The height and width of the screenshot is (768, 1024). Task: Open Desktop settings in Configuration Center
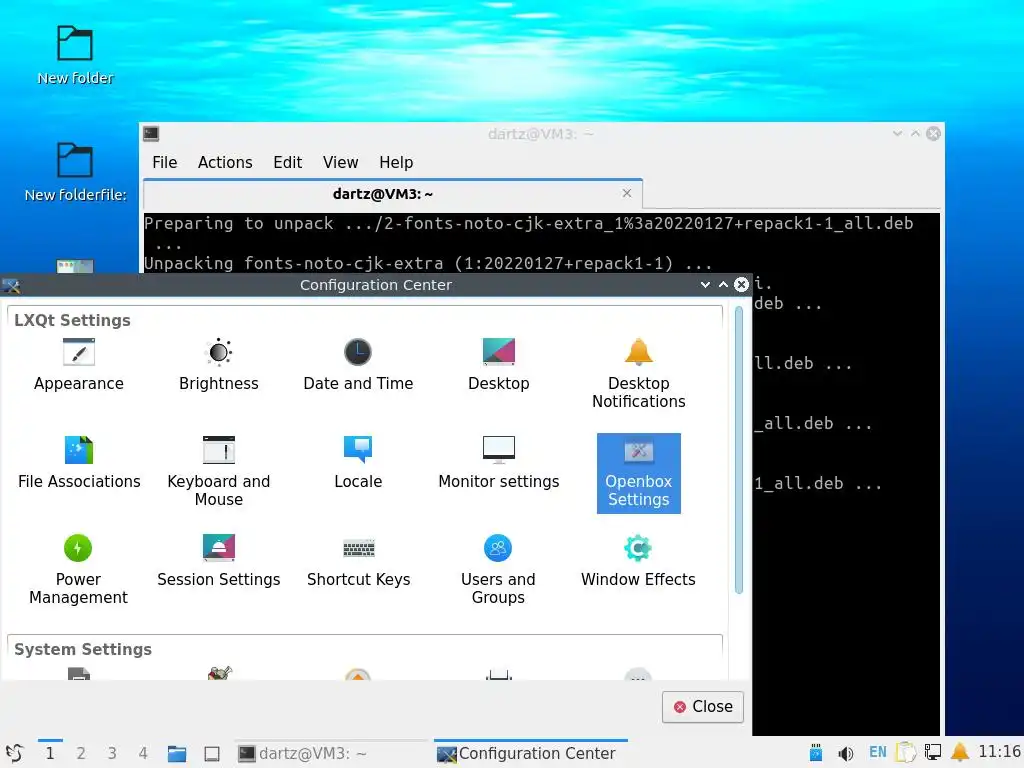coord(498,364)
